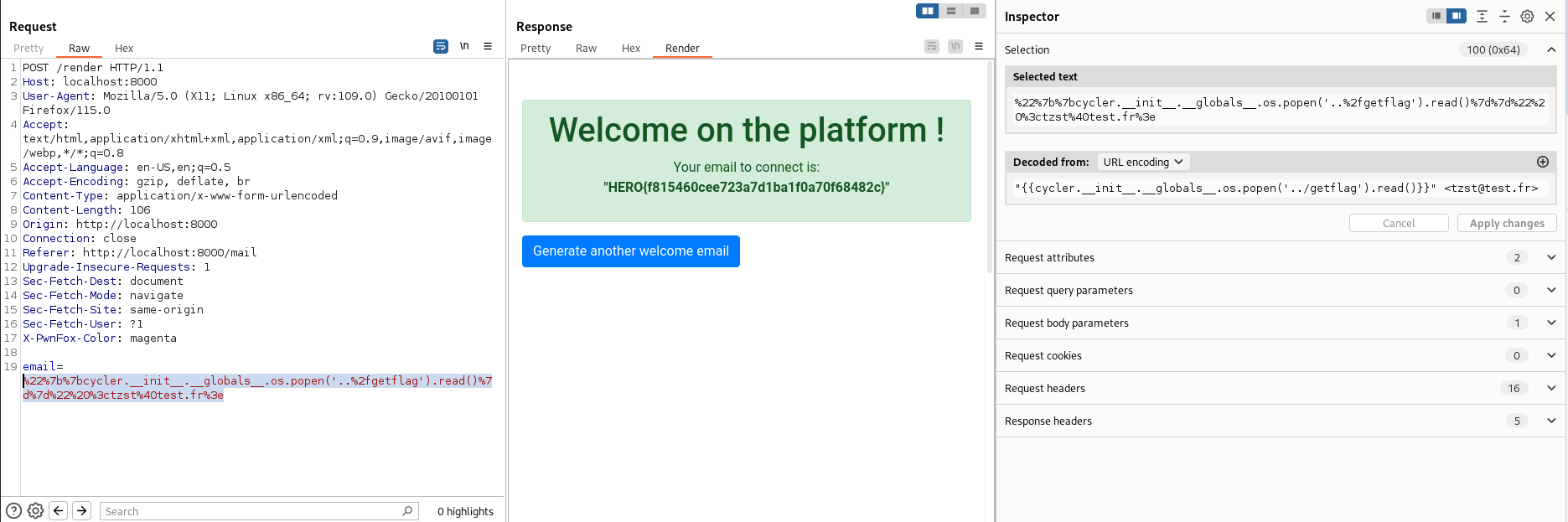
Task: Switch to the Response Raw tab
Action: click(x=586, y=49)
